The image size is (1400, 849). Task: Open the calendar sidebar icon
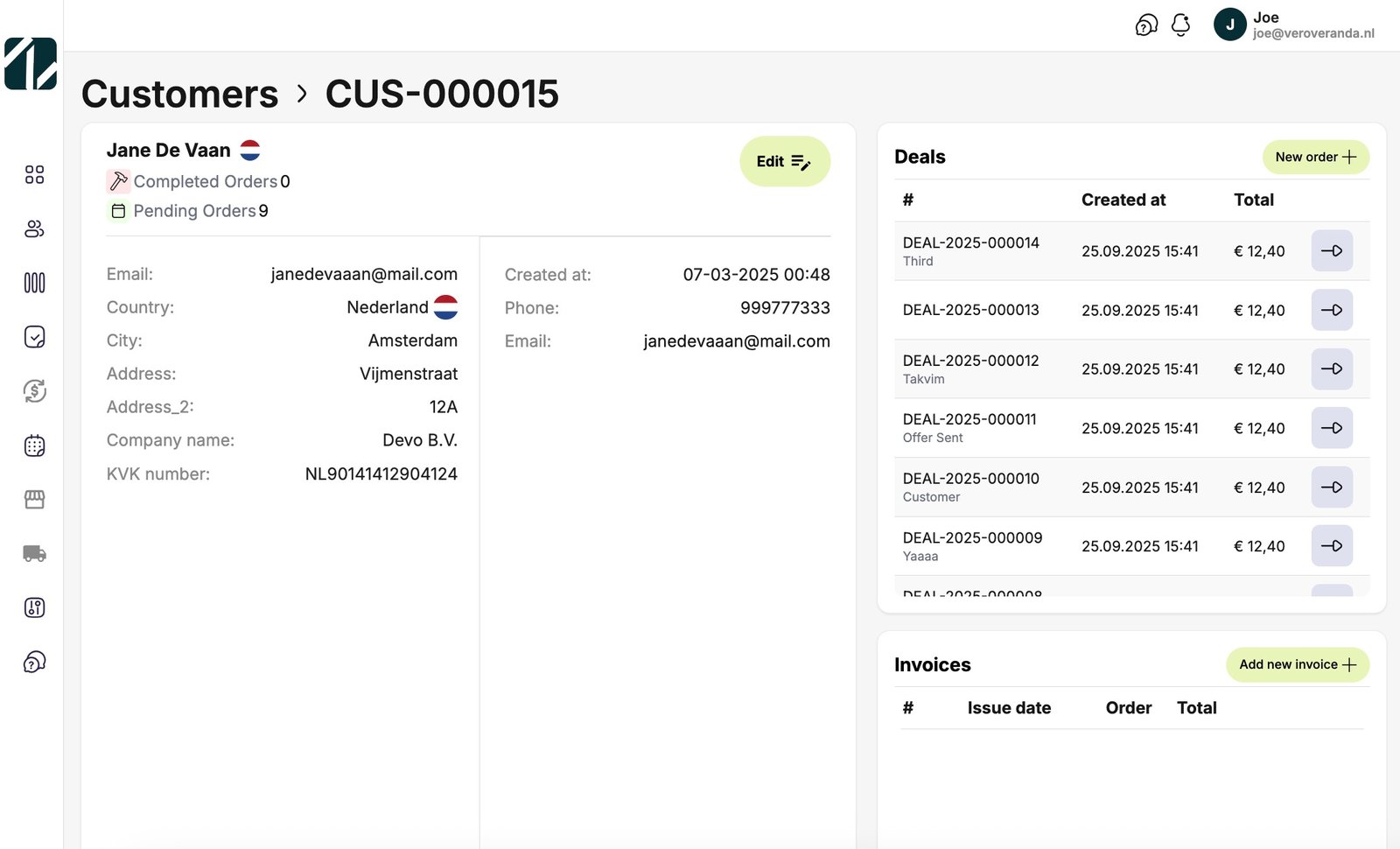click(x=34, y=446)
